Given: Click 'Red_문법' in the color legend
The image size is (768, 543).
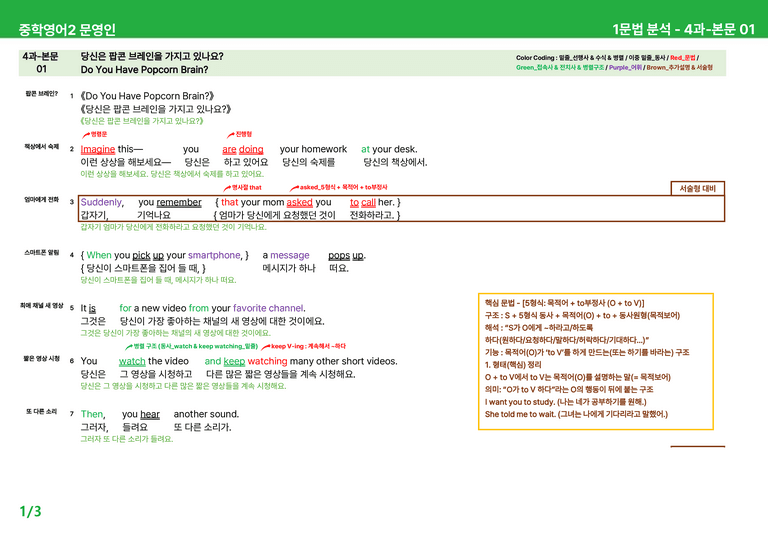Looking at the screenshot, I should pyautogui.click(x=682, y=58).
